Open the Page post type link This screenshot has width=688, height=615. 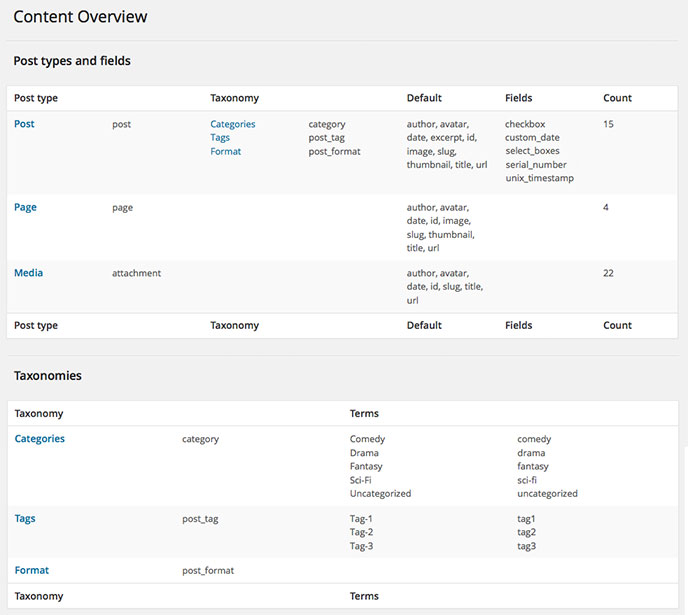25,207
